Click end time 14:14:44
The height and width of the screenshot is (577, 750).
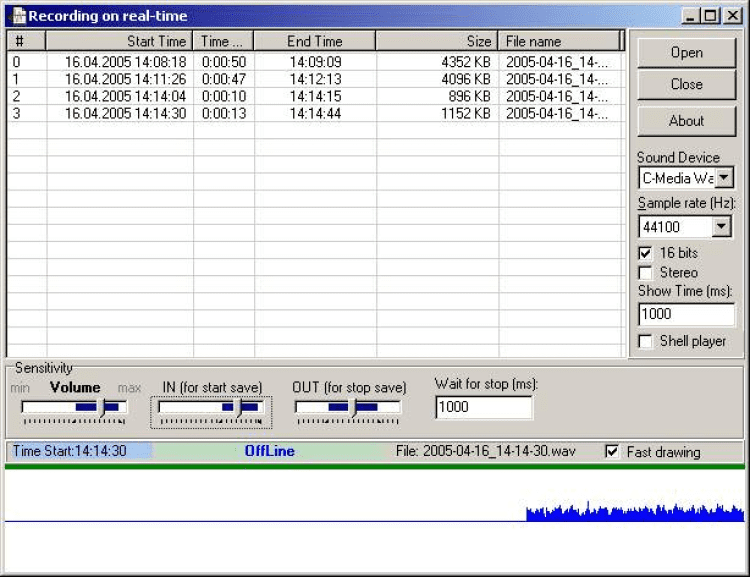coord(316,113)
